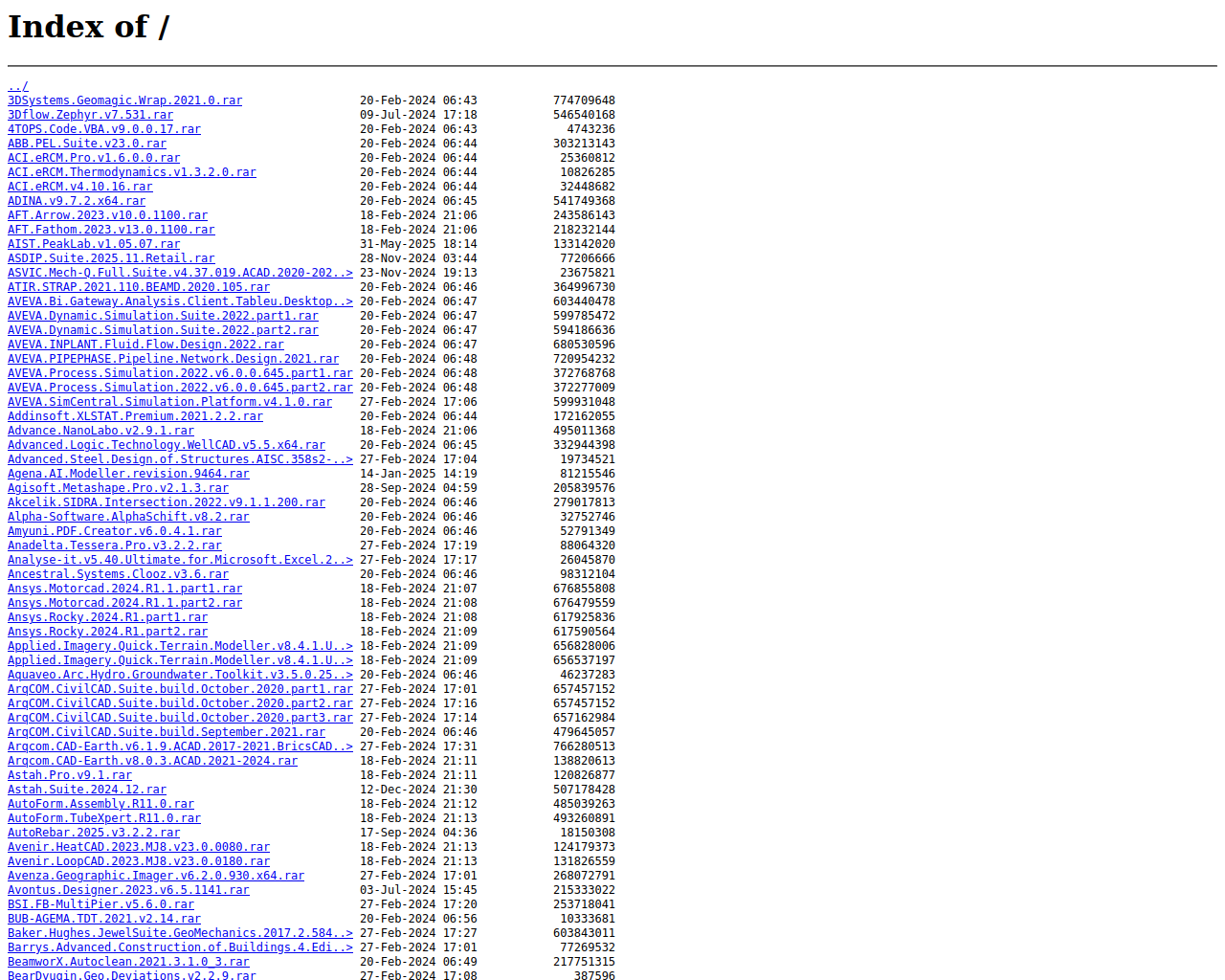Open AVEVA.Dynamic.Simulation.Suite.2022.part2.rar
The image size is (1225, 980).
click(163, 330)
